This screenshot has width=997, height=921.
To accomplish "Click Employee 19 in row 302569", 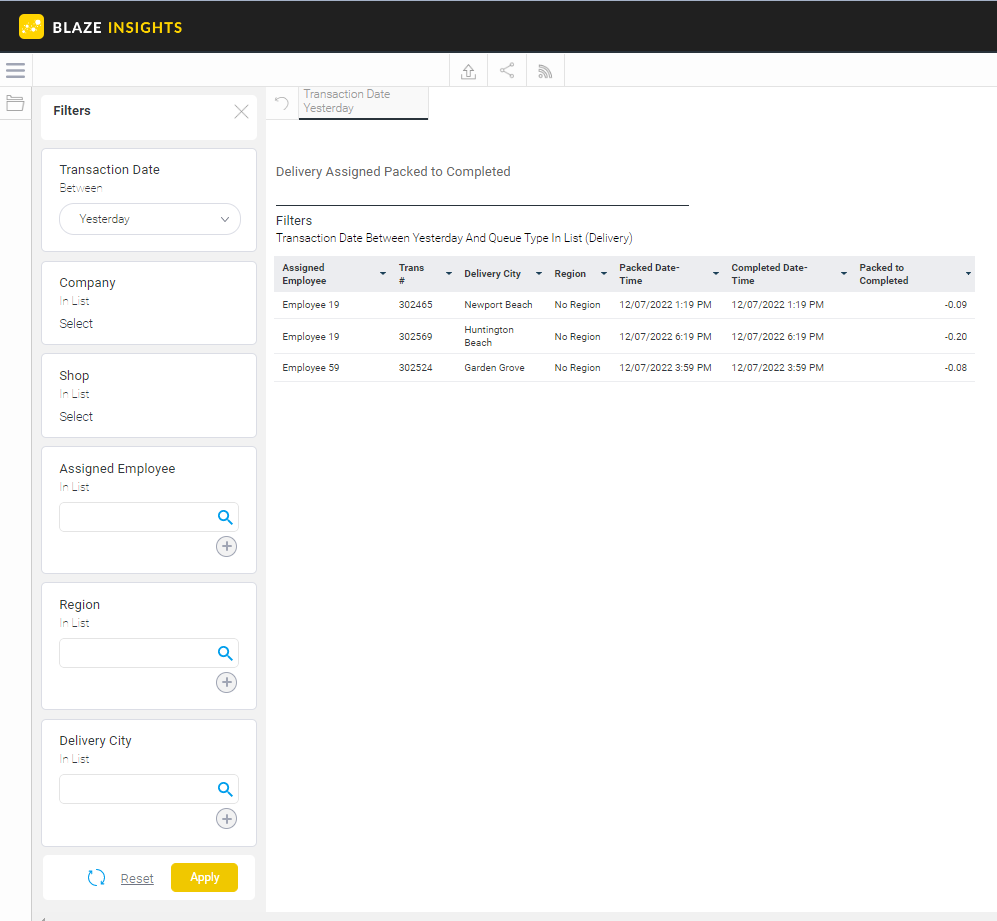I will pyautogui.click(x=311, y=336).
